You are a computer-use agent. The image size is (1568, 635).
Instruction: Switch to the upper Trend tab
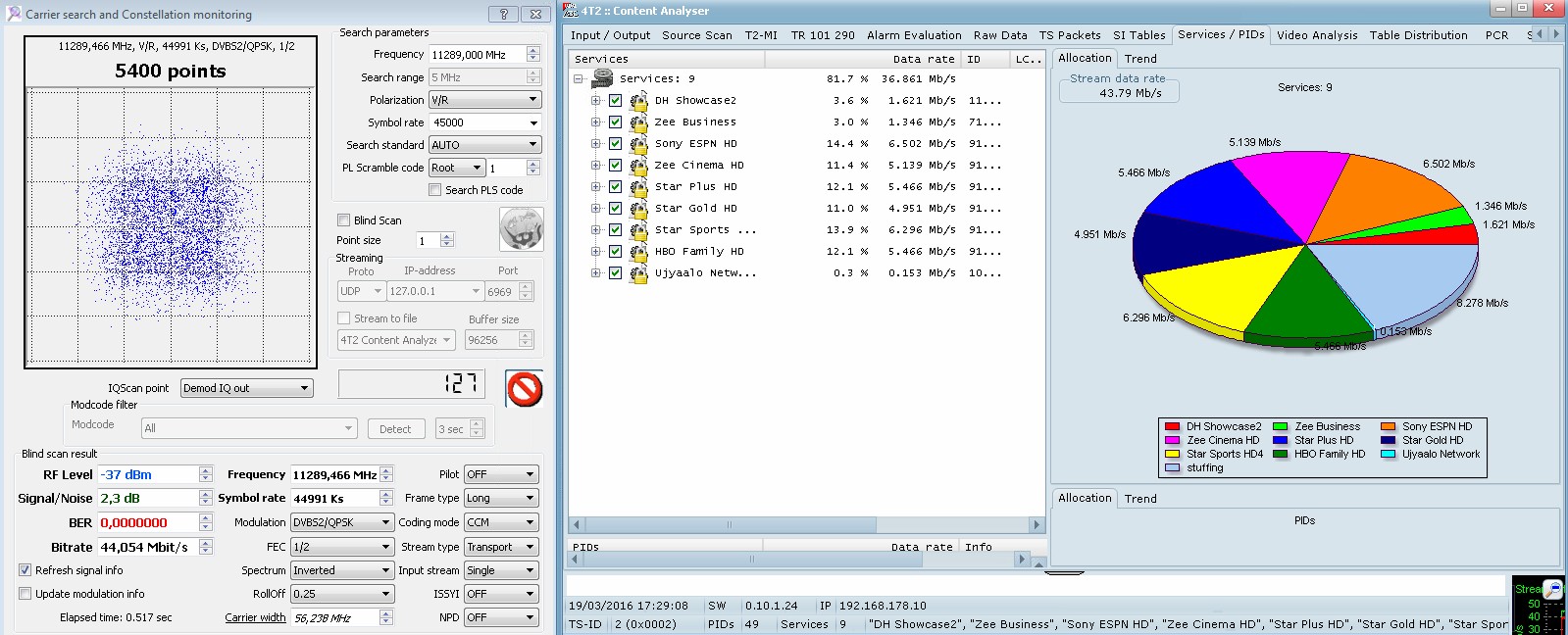[x=1140, y=59]
